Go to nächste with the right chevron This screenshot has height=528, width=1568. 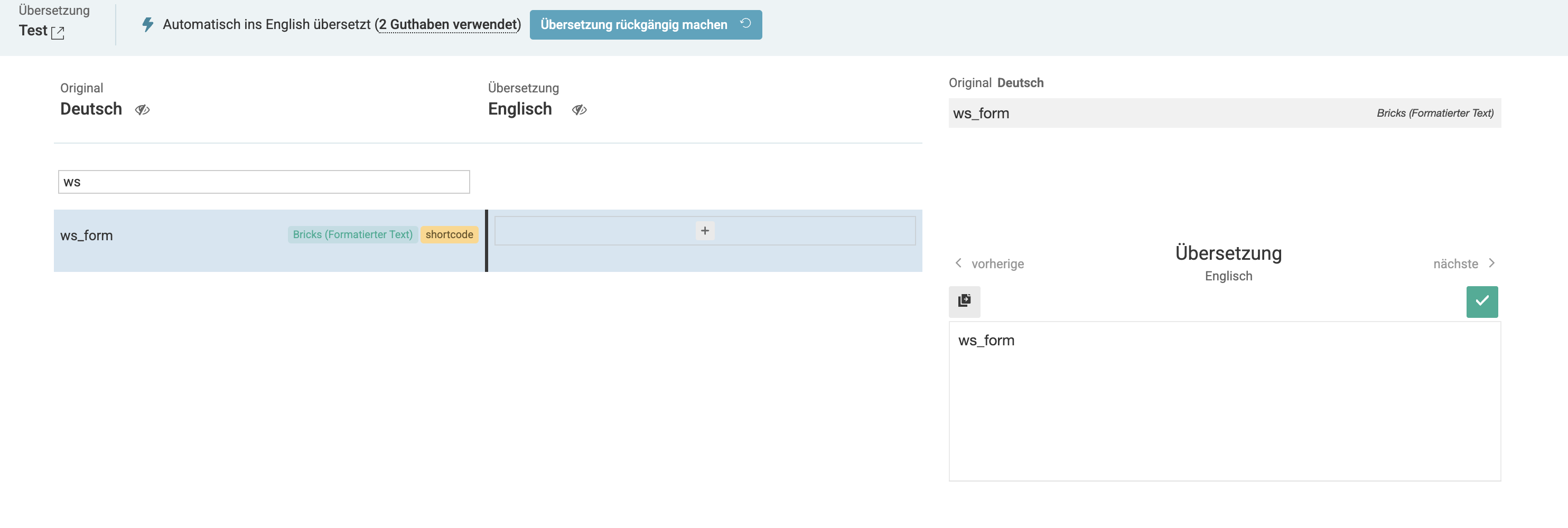[1491, 263]
